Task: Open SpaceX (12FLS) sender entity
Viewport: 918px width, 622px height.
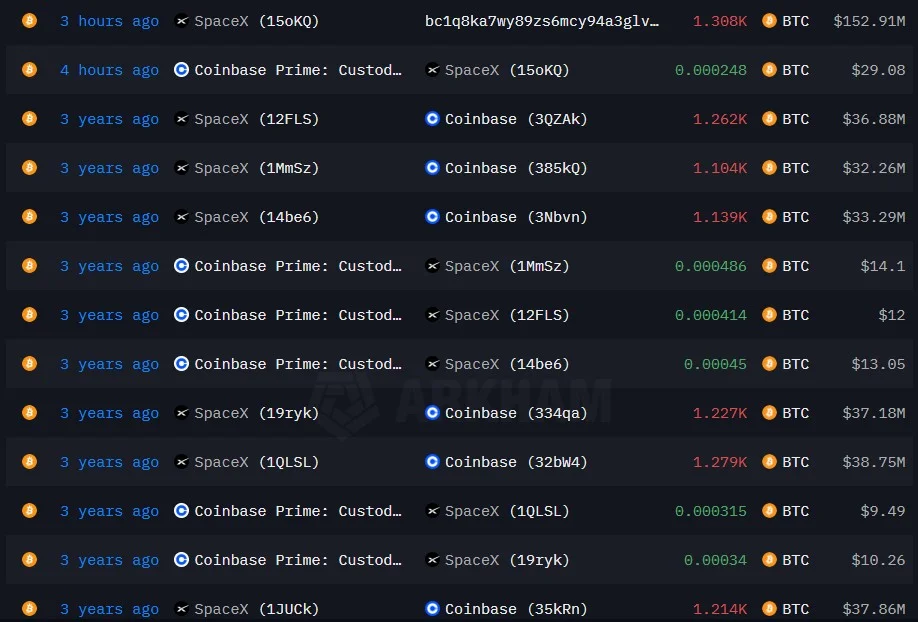Action: 256,119
